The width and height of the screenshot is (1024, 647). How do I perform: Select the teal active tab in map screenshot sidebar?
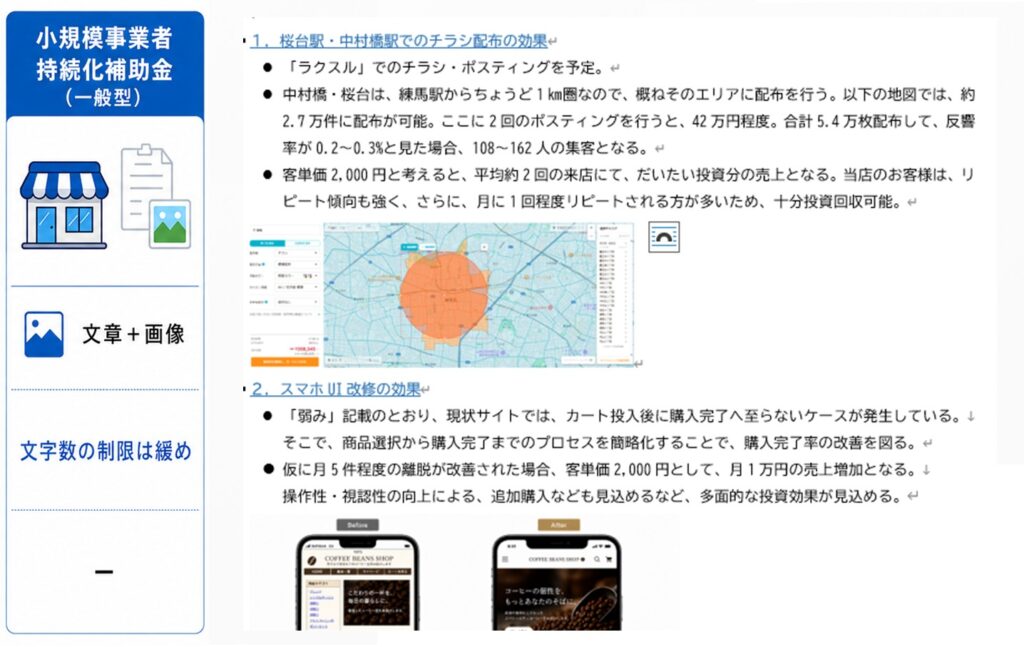[x=267, y=243]
